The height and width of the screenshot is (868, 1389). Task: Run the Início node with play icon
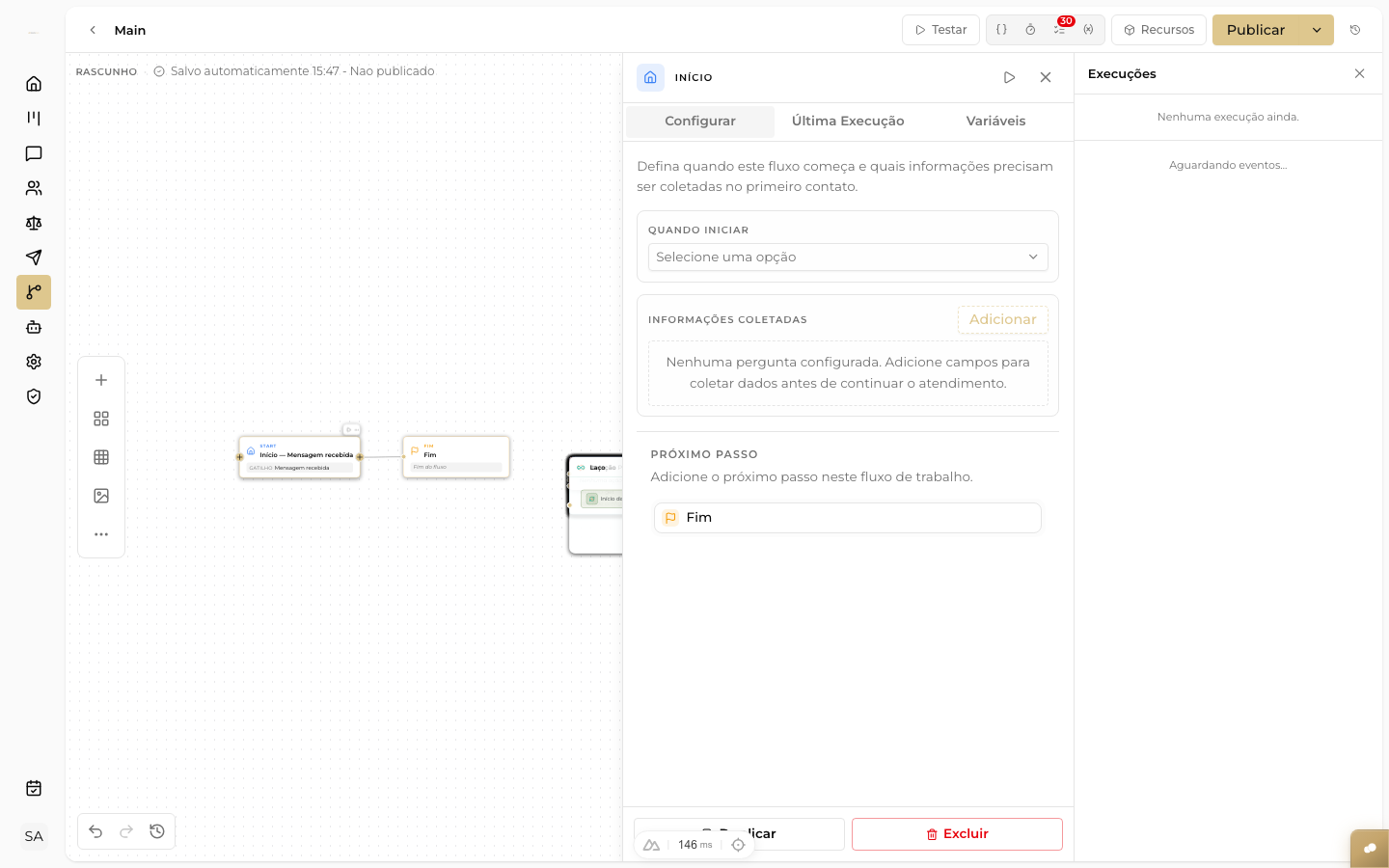1009,77
